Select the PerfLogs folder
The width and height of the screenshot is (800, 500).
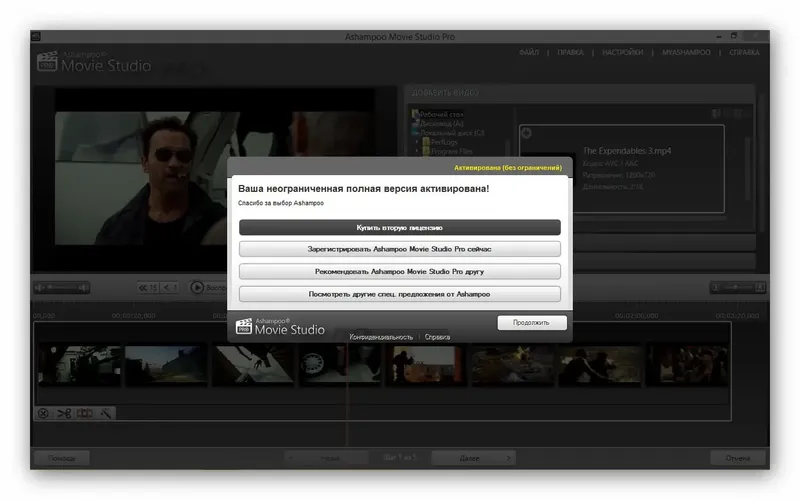pyautogui.click(x=444, y=142)
